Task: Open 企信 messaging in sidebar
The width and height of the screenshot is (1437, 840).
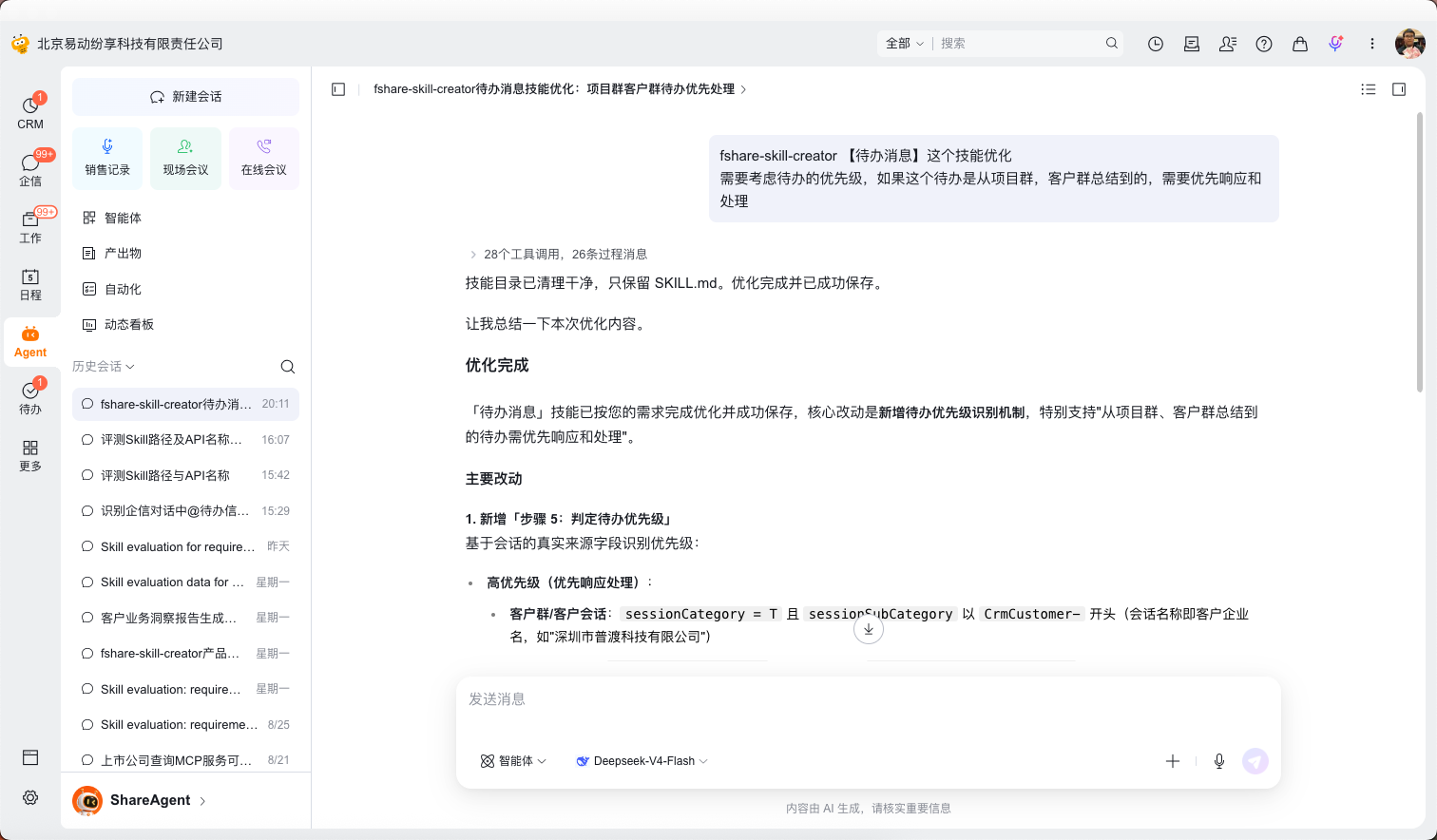Action: [x=30, y=169]
